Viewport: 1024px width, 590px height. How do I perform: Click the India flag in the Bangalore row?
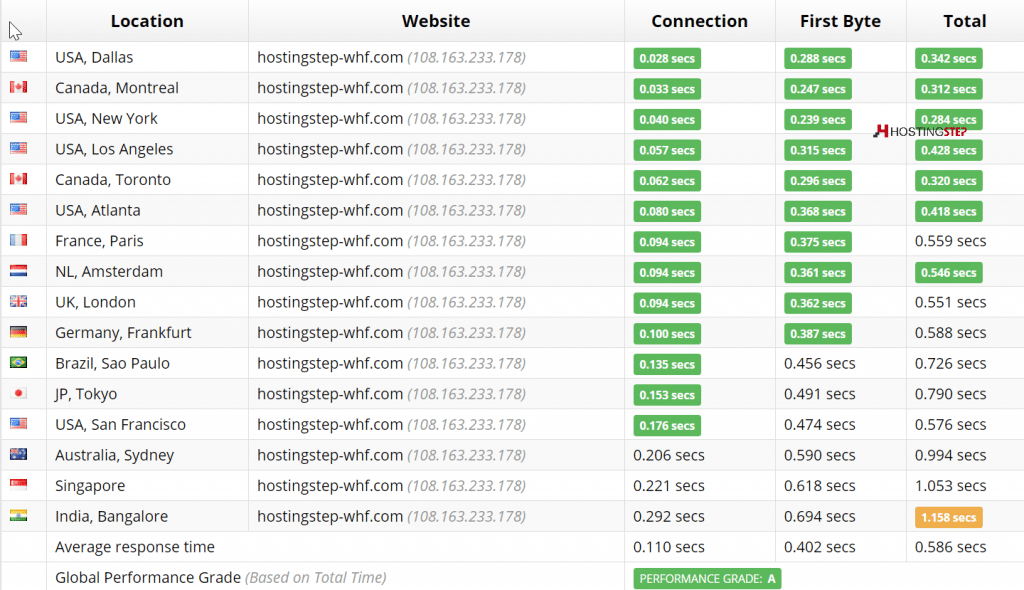(18, 516)
